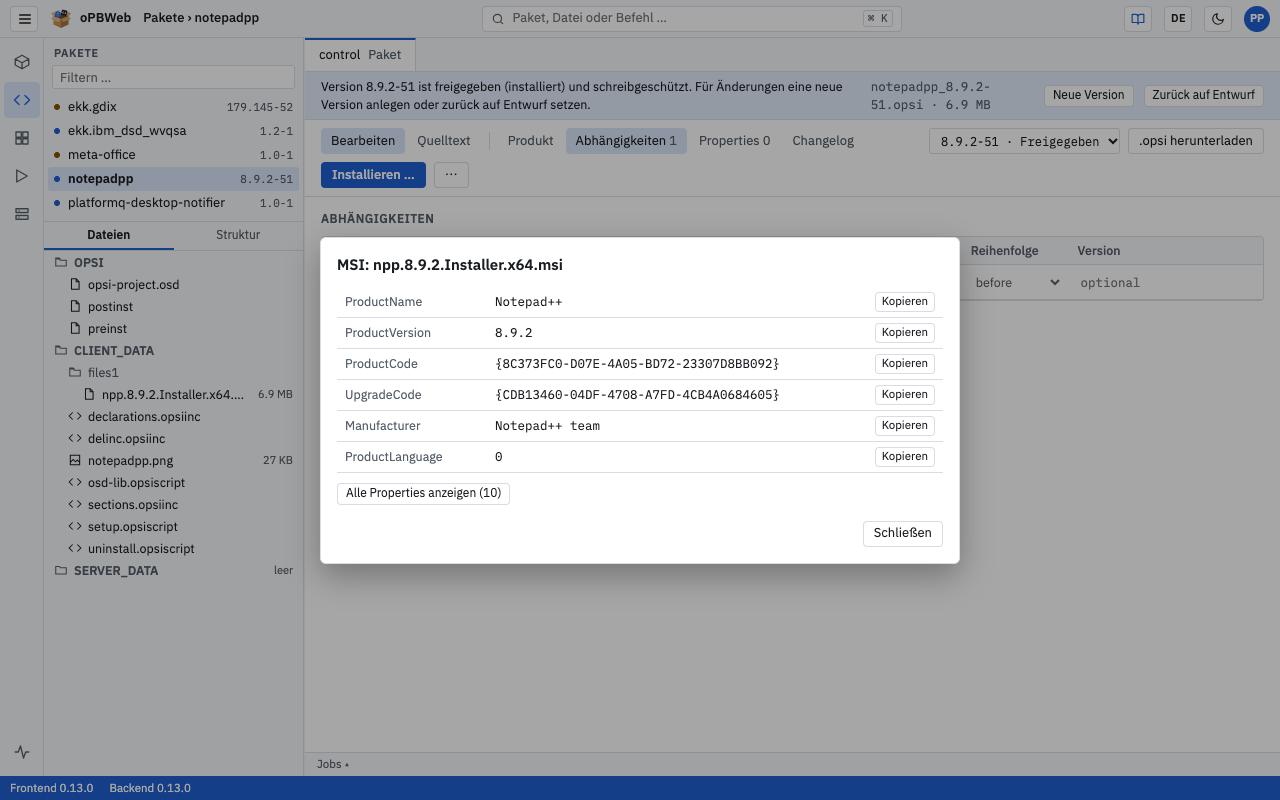Copy the ProductName value
Screen dimensions: 1280x800
coord(905,301)
